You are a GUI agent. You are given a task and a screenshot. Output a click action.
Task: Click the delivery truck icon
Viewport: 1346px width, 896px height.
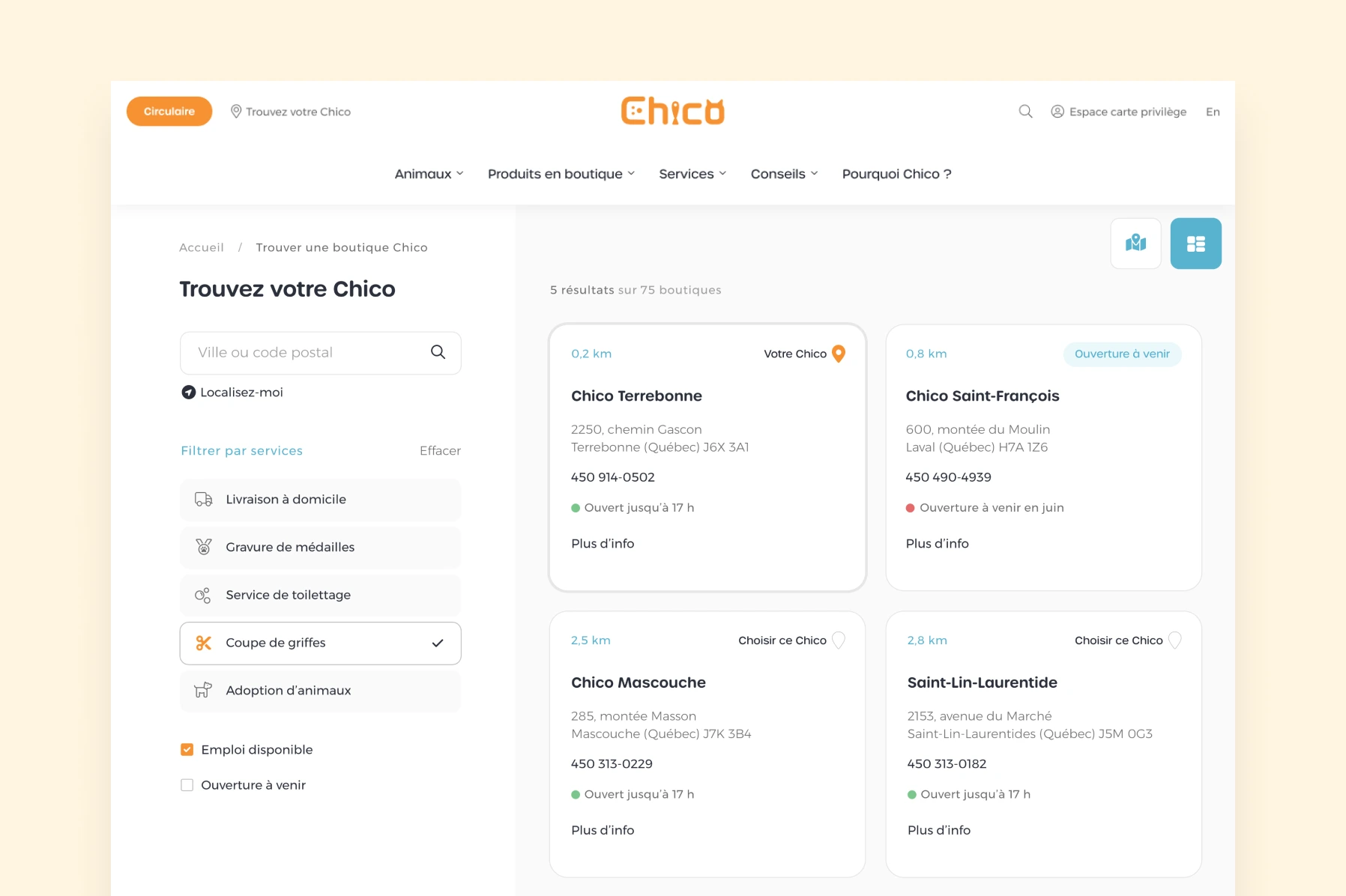click(x=203, y=500)
